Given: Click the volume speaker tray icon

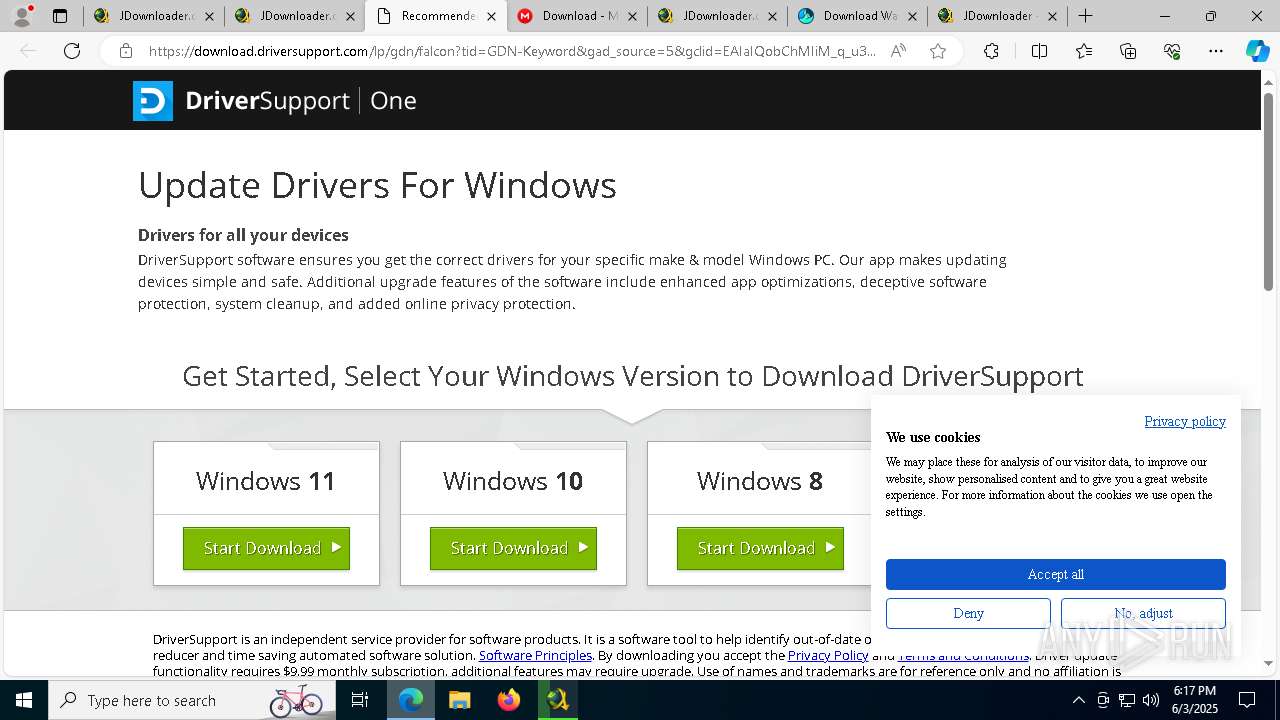Looking at the screenshot, I should point(1151,700).
